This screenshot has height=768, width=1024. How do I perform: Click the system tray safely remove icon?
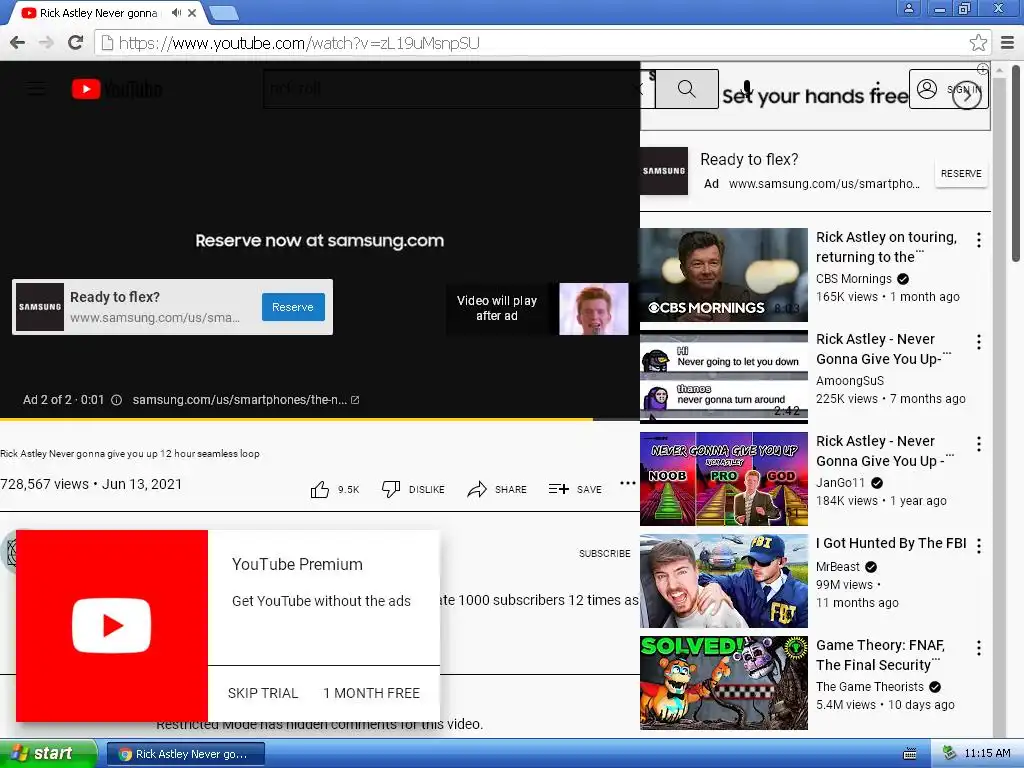click(x=950, y=754)
